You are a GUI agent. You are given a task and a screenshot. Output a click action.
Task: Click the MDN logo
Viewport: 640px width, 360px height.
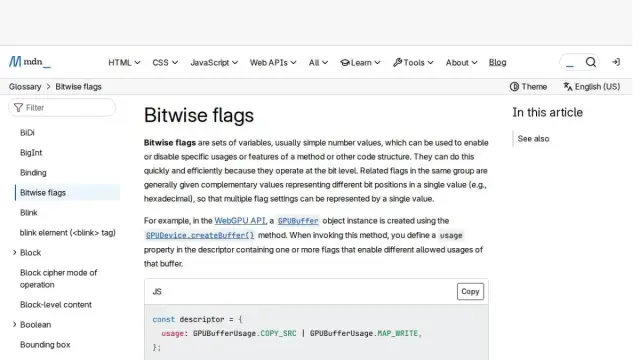pos(30,62)
